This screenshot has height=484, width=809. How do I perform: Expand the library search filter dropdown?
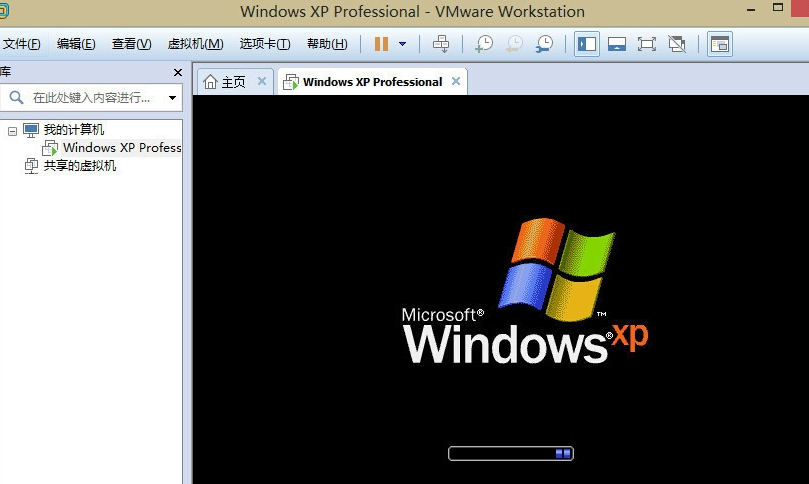(x=172, y=98)
